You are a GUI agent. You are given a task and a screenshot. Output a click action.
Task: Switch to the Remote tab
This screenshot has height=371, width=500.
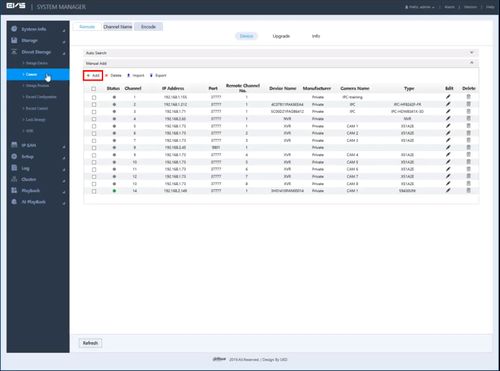click(x=87, y=27)
